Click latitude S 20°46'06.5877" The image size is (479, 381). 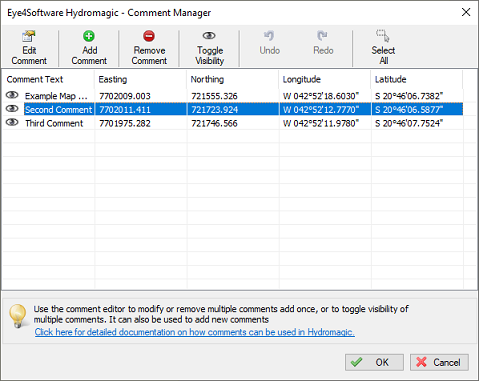click(409, 110)
